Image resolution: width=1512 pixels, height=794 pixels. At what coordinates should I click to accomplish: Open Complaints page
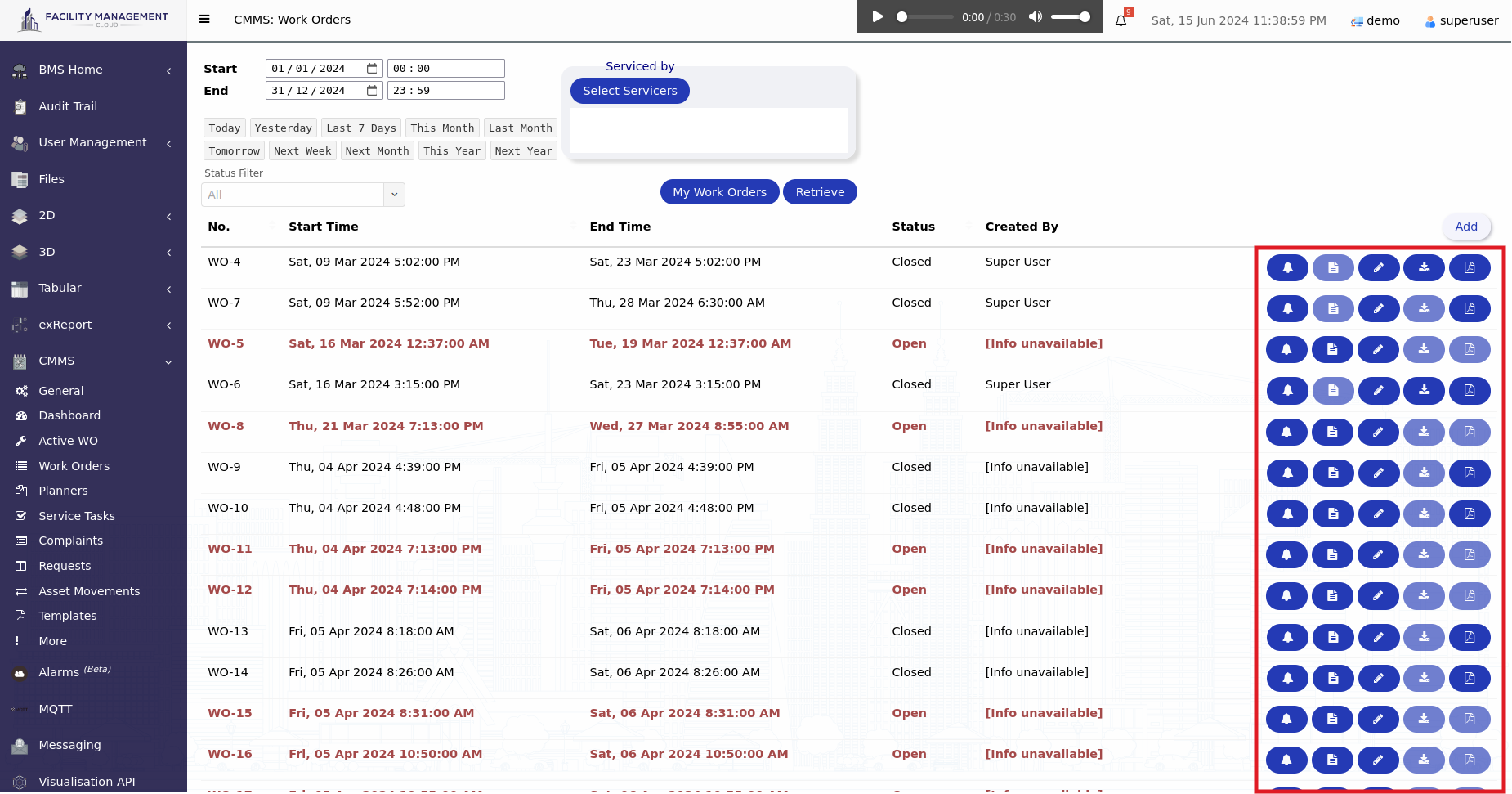pos(71,541)
